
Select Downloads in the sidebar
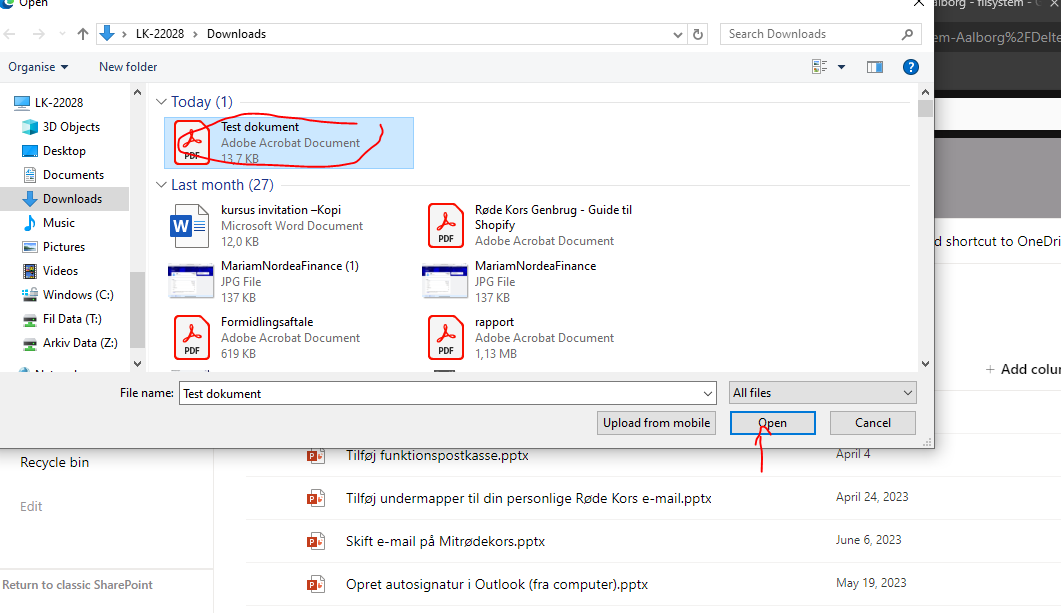(x=72, y=199)
